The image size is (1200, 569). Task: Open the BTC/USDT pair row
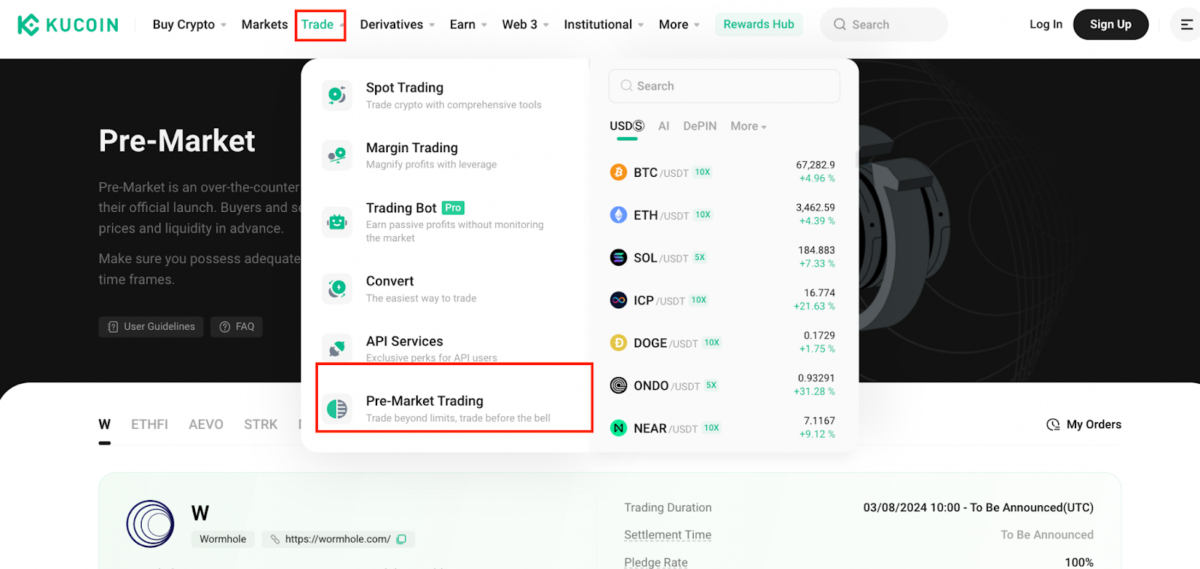point(724,172)
